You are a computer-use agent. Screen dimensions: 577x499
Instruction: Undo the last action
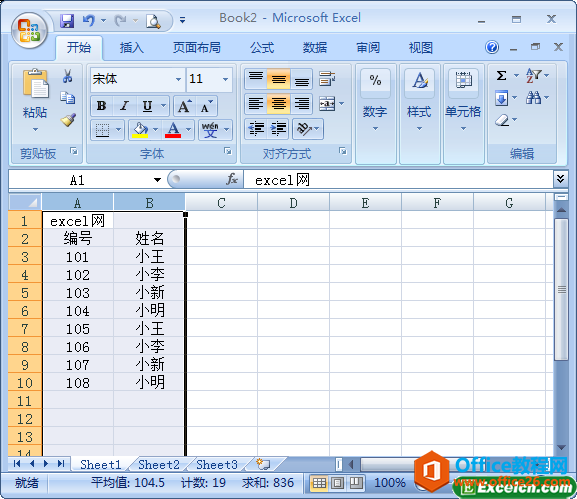pyautogui.click(x=88, y=21)
